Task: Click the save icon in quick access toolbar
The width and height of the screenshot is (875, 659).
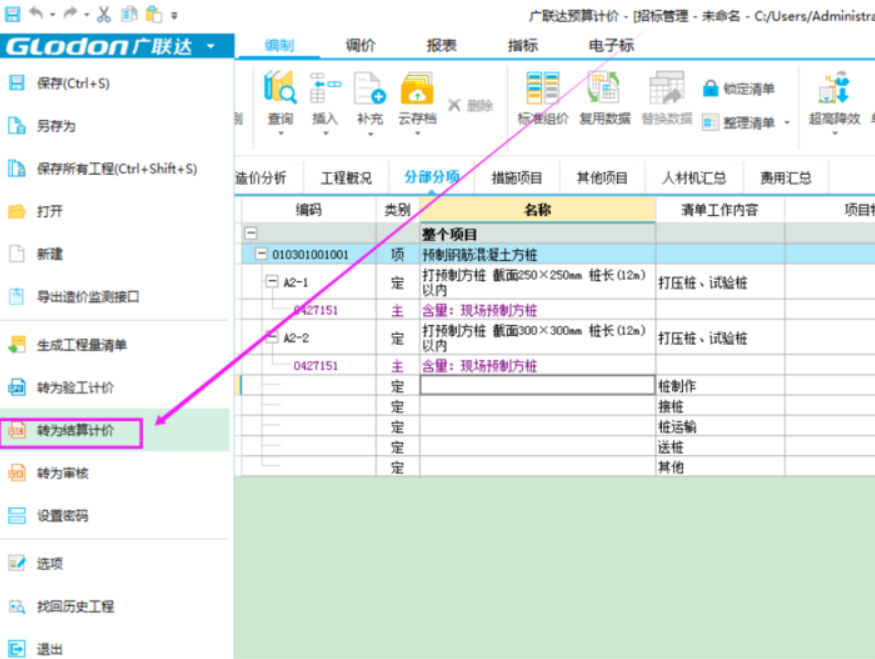Action: [x=12, y=15]
